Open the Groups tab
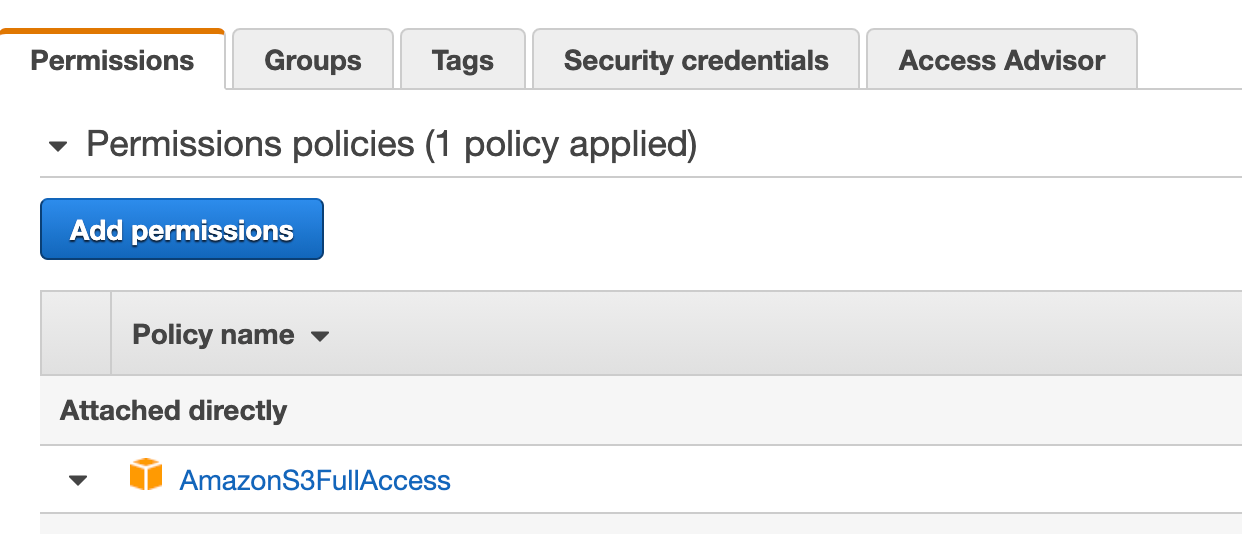The image size is (1242, 534). (x=313, y=60)
